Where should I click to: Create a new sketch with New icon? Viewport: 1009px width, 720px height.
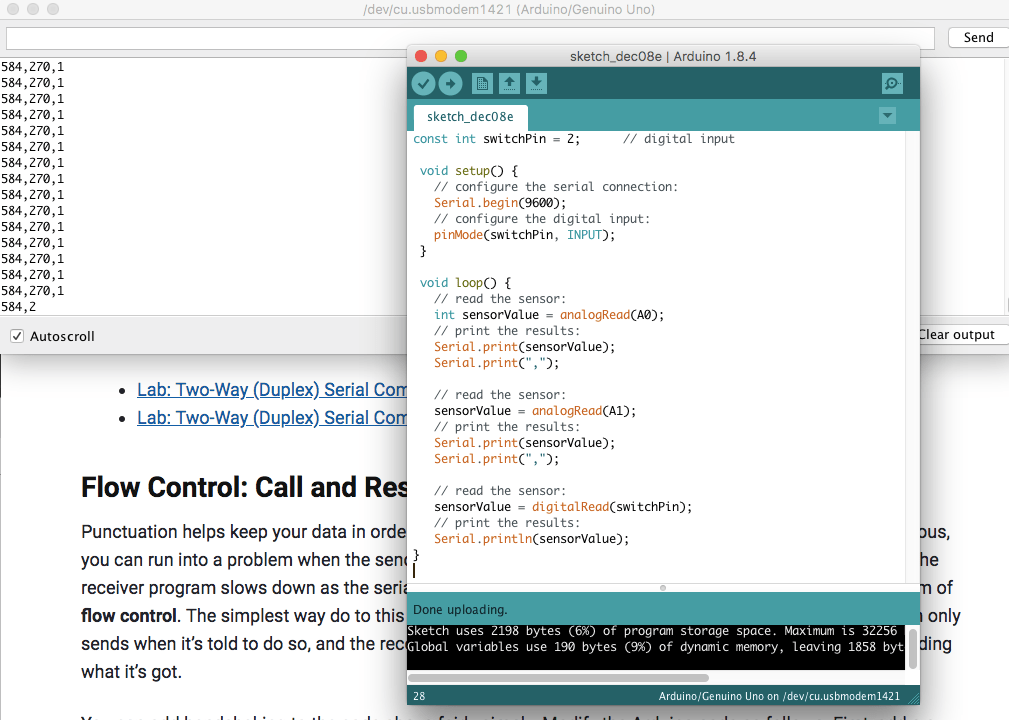pyautogui.click(x=483, y=84)
